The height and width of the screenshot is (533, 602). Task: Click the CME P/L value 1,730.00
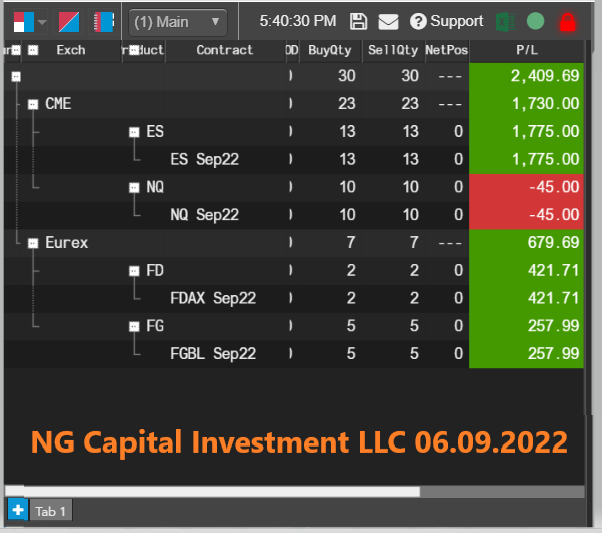(x=545, y=104)
